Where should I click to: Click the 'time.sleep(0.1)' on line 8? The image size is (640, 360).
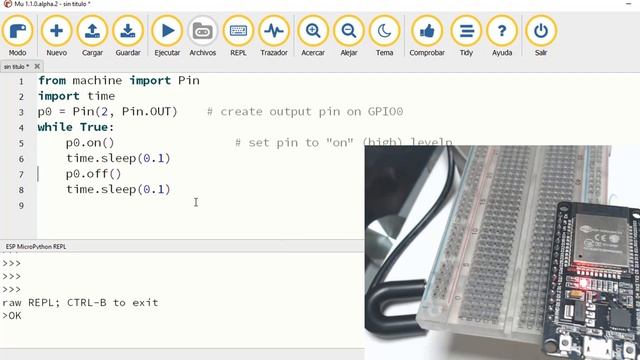[x=118, y=189]
